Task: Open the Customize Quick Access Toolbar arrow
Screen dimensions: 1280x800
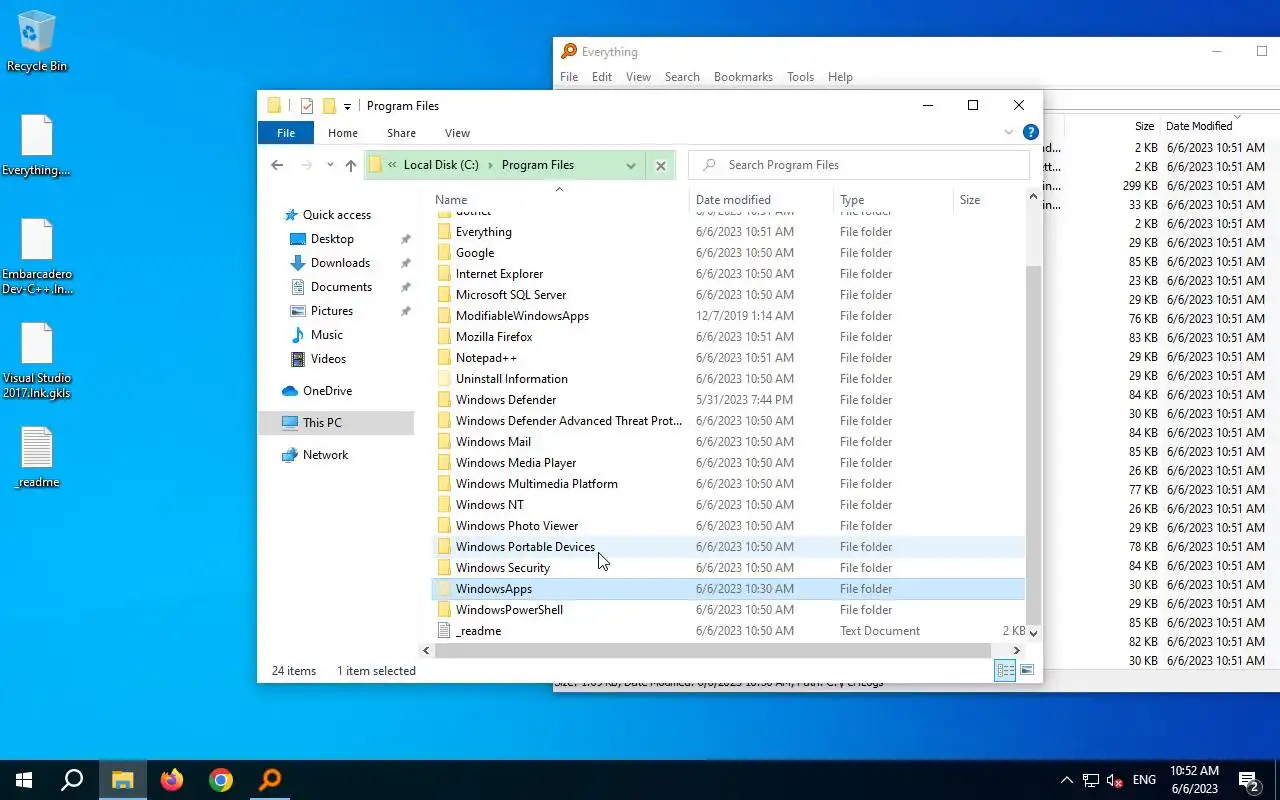Action: (347, 106)
